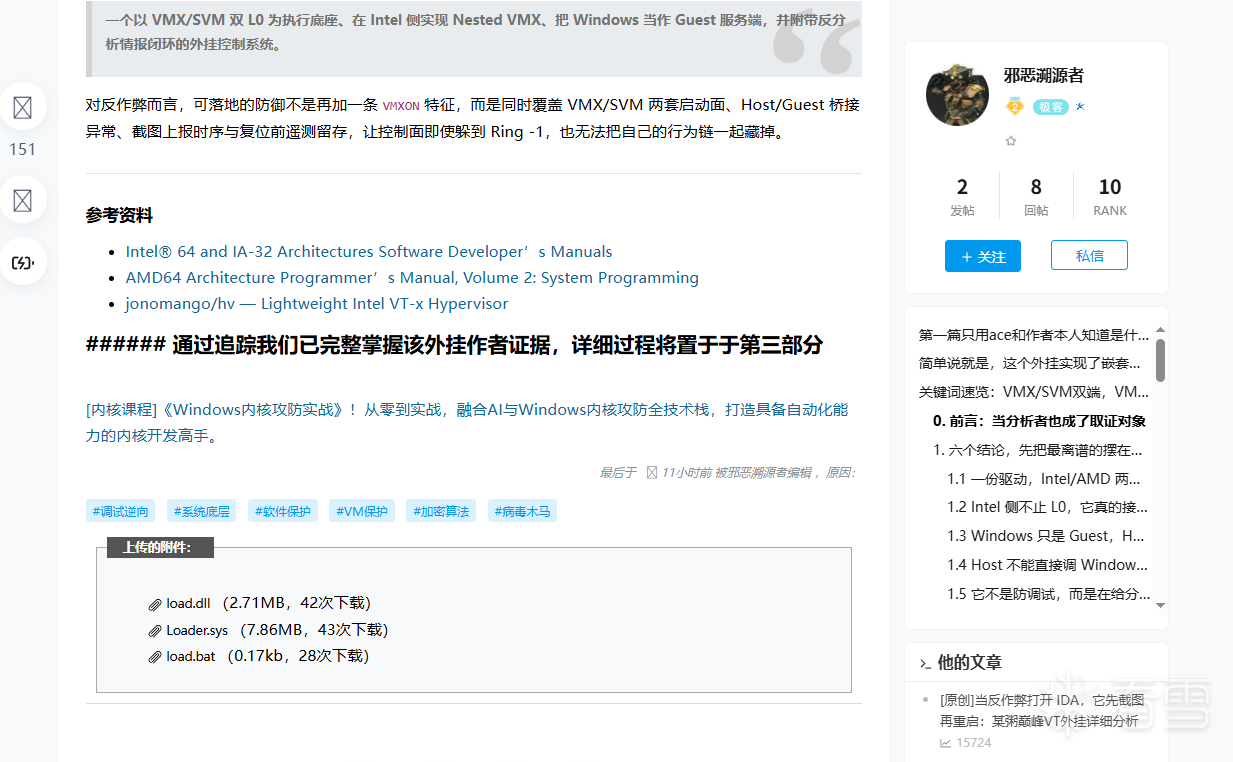
Task: Click the round button above the 151 count
Action: pyautogui.click(x=22, y=107)
